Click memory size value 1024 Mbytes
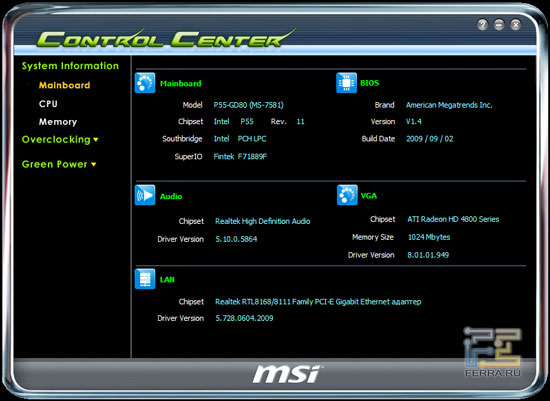Viewport: 550px width, 401px height. pyautogui.click(x=429, y=237)
